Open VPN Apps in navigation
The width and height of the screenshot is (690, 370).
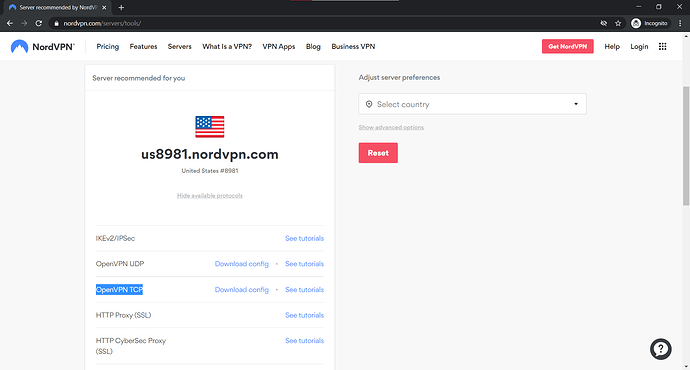coord(279,46)
